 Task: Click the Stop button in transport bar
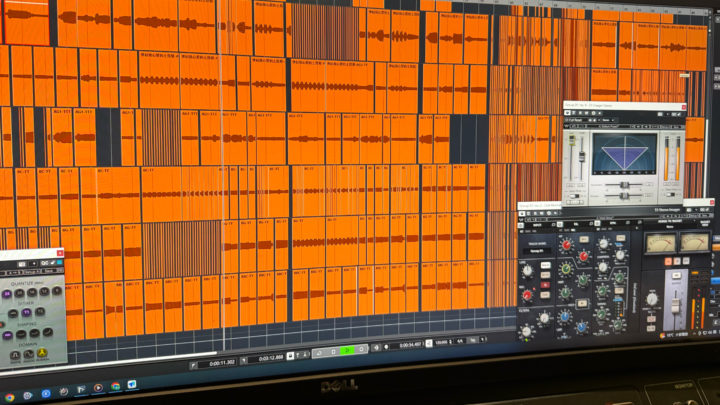click(335, 350)
